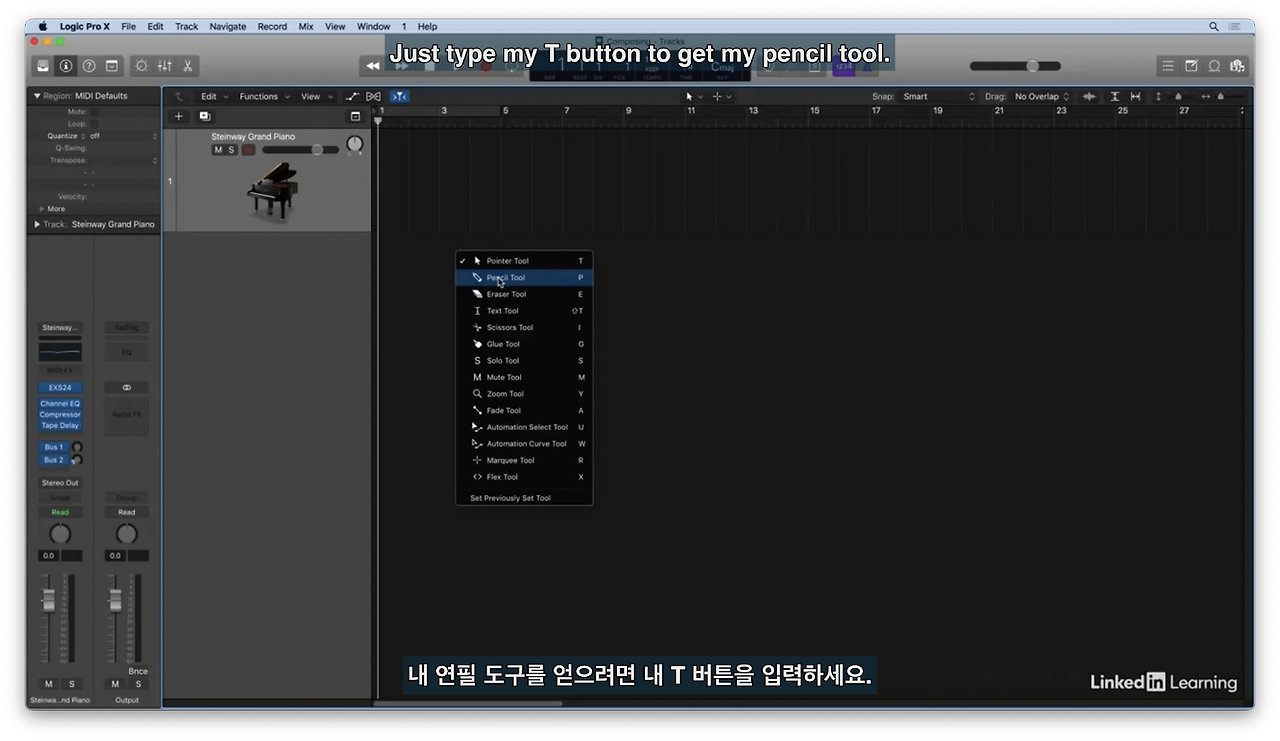Screen dimensions: 1280x741
Task: Toggle the Catch Playhead blue icon
Action: tap(399, 97)
